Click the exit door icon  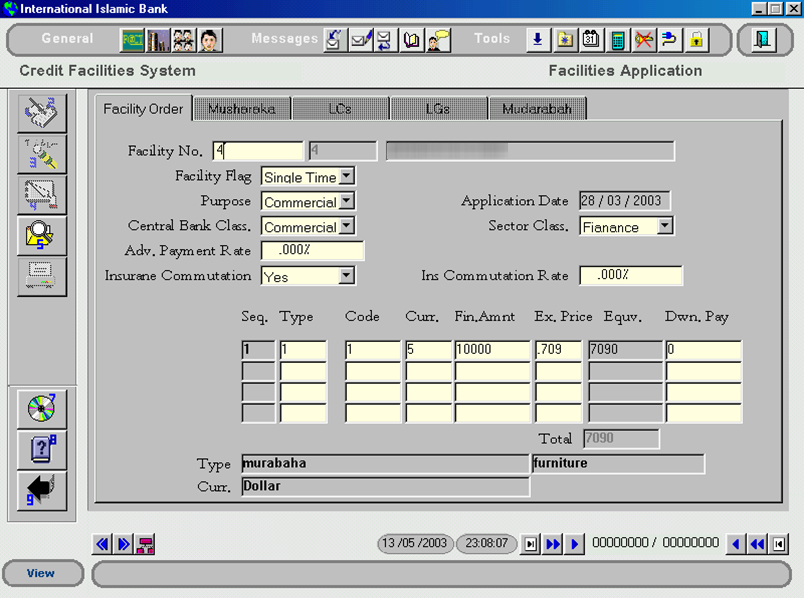tap(764, 40)
